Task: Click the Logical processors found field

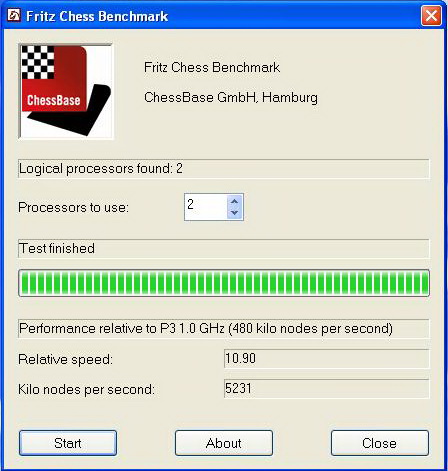Action: pyautogui.click(x=224, y=169)
